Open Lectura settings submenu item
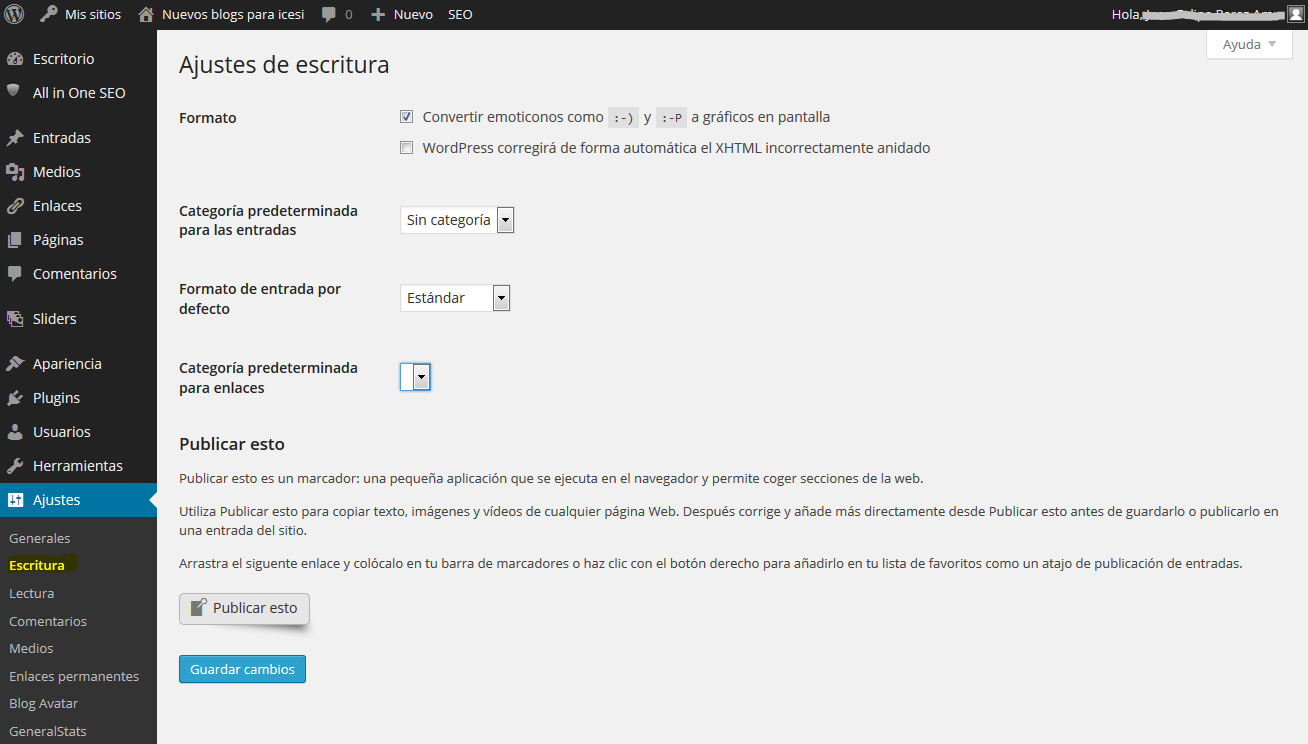Screen dimensions: 1308x744 [31, 593]
